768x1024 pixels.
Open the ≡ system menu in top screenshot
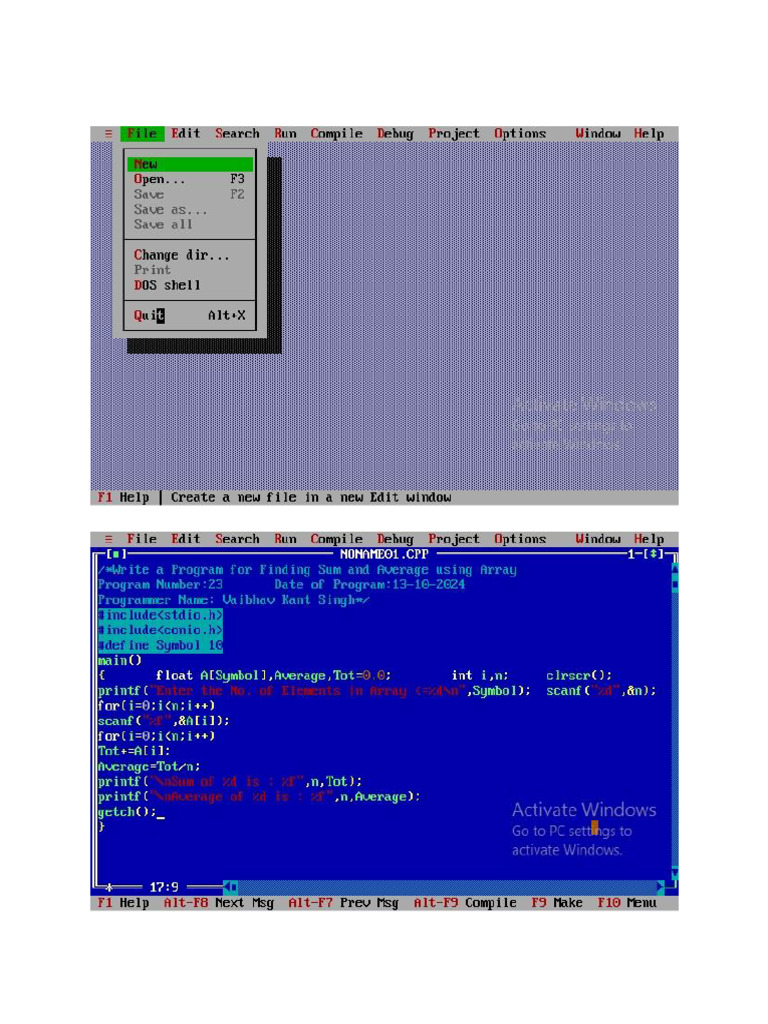click(x=108, y=134)
